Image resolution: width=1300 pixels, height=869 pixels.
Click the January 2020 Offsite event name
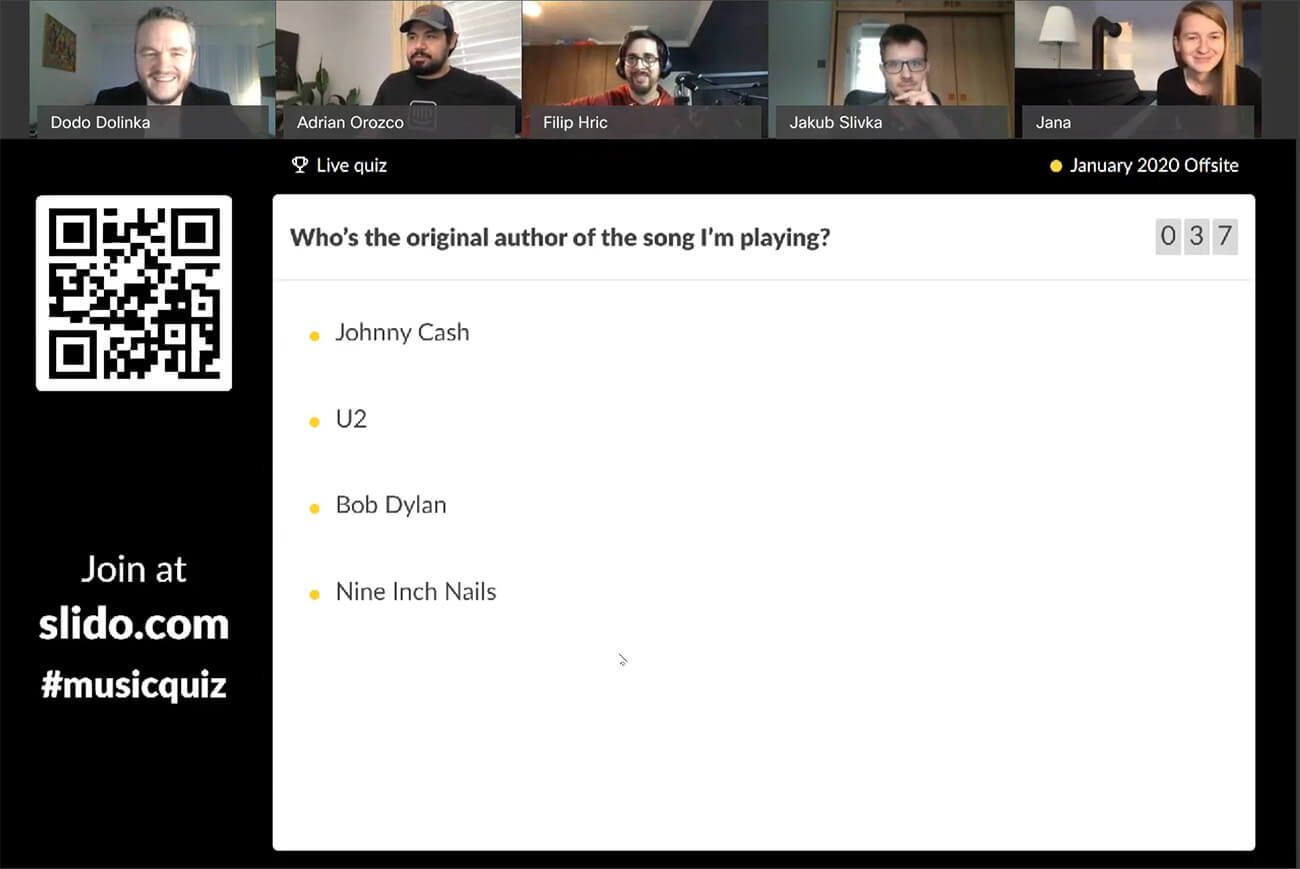[x=1154, y=165]
